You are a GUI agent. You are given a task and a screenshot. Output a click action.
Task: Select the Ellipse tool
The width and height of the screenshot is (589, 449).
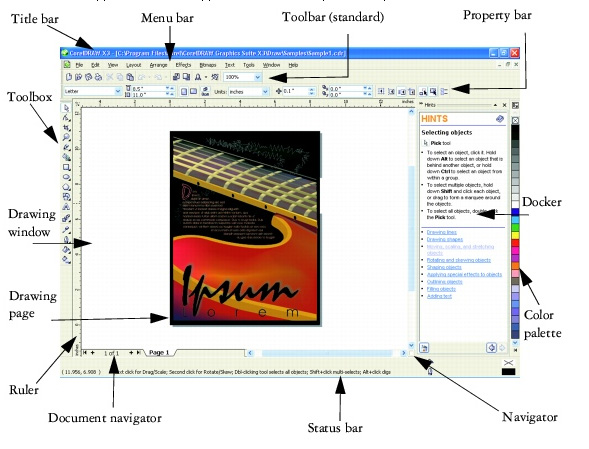click(x=66, y=177)
